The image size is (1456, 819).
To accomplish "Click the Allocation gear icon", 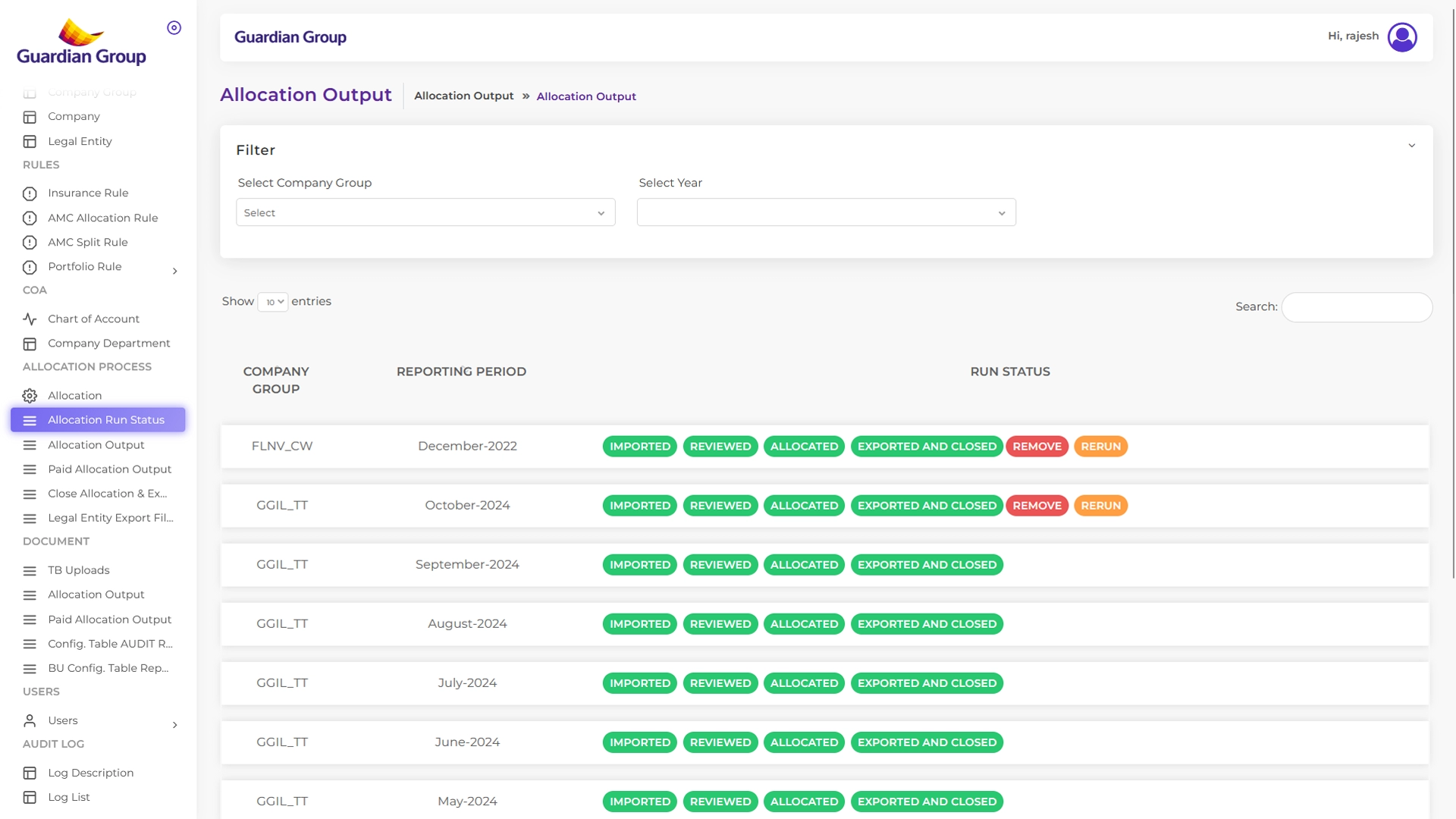I will click(30, 396).
